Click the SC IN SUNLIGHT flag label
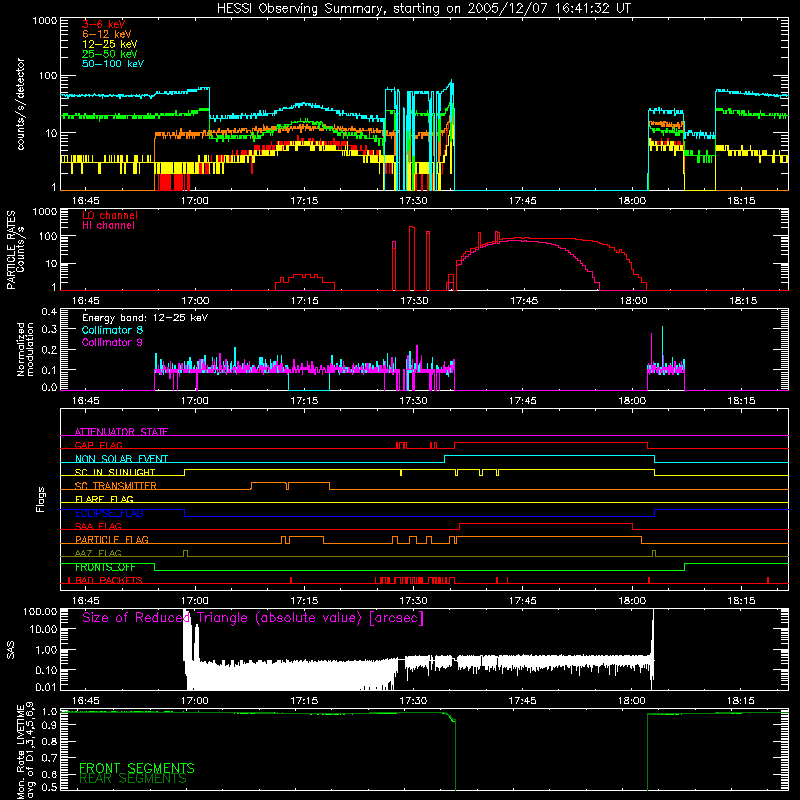Image resolution: width=800 pixels, height=800 pixels. pos(115,472)
